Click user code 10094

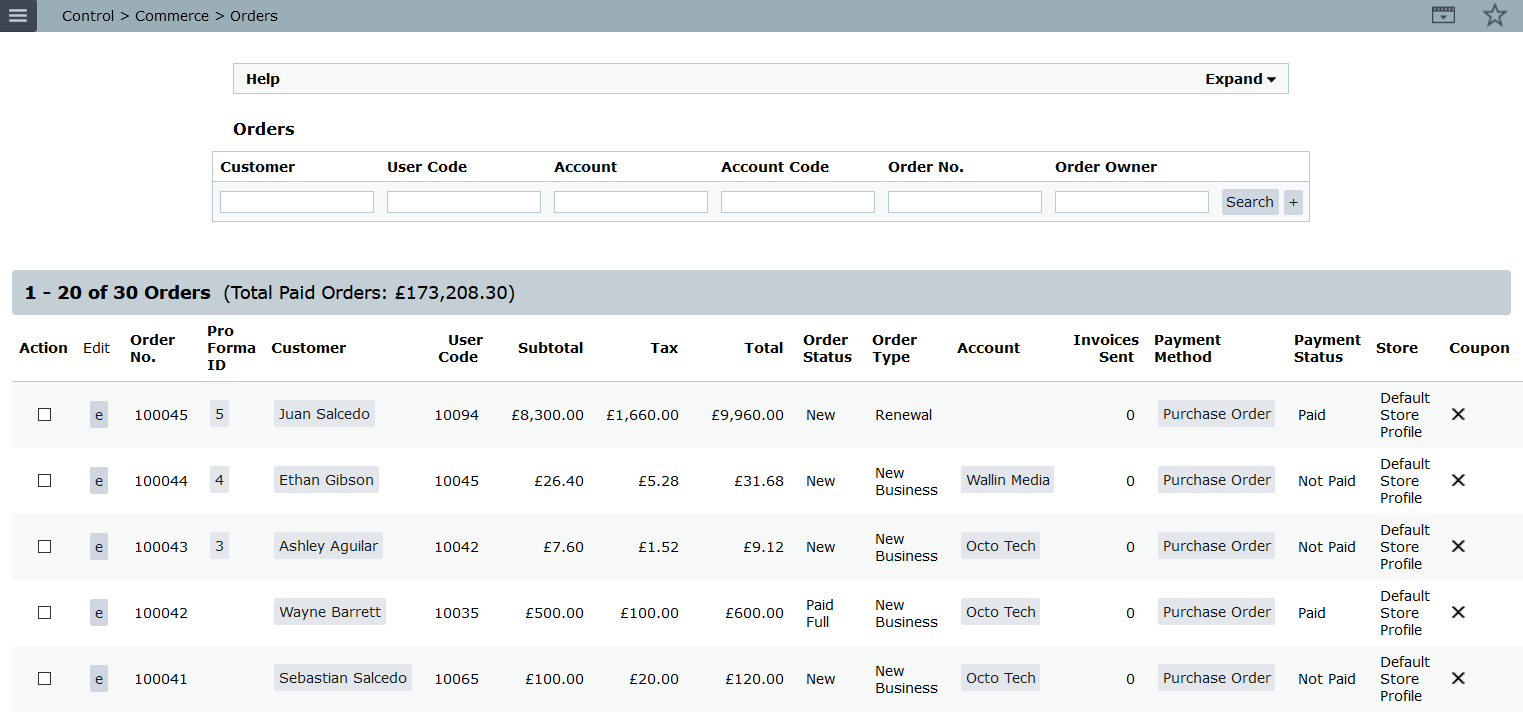pyautogui.click(x=456, y=415)
